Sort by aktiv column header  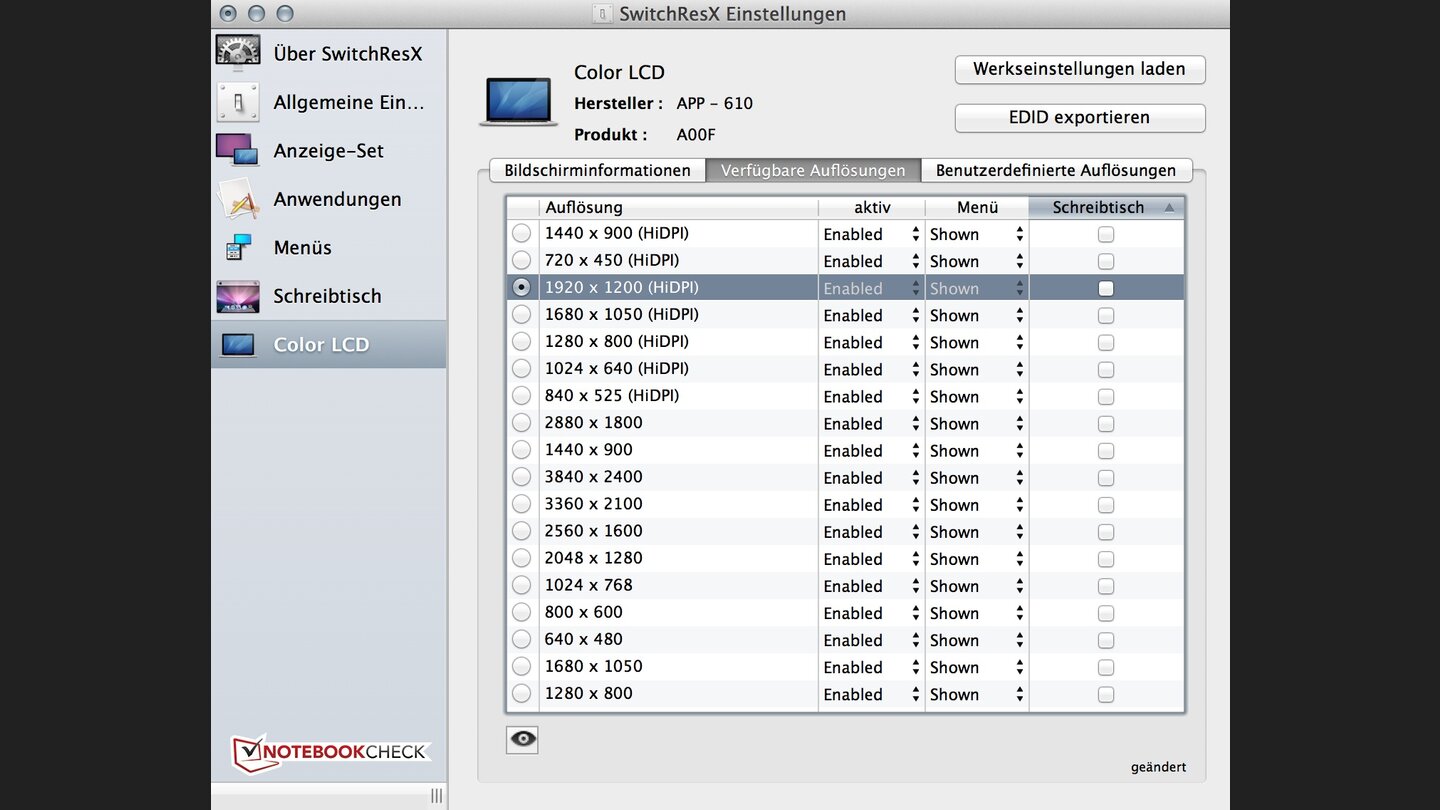pos(871,207)
